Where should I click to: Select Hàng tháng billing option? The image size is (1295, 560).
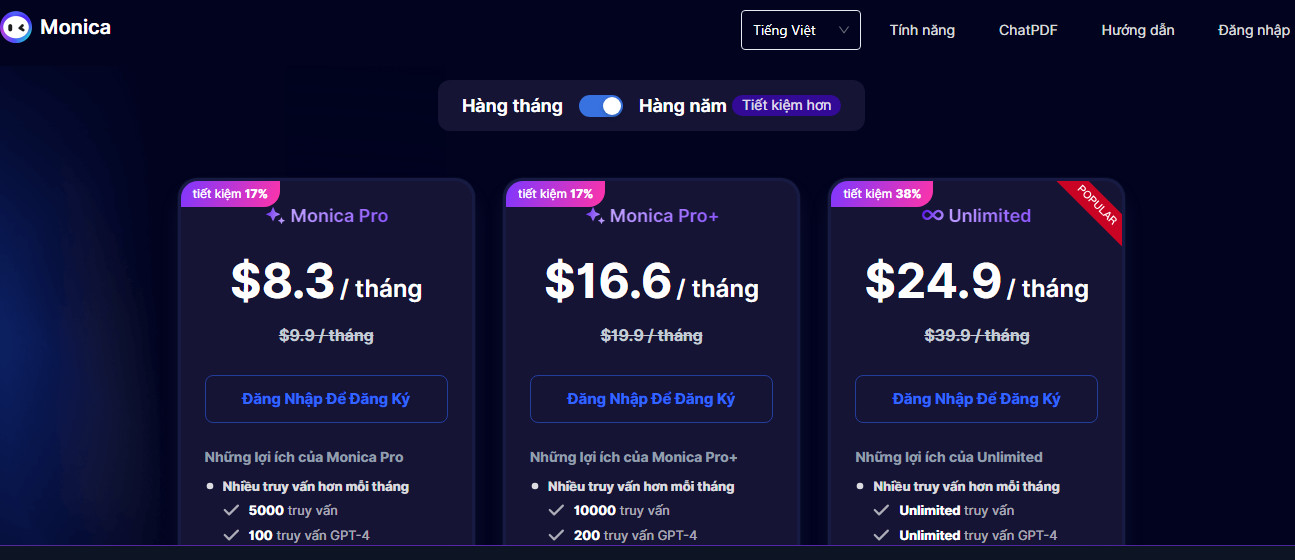(512, 105)
